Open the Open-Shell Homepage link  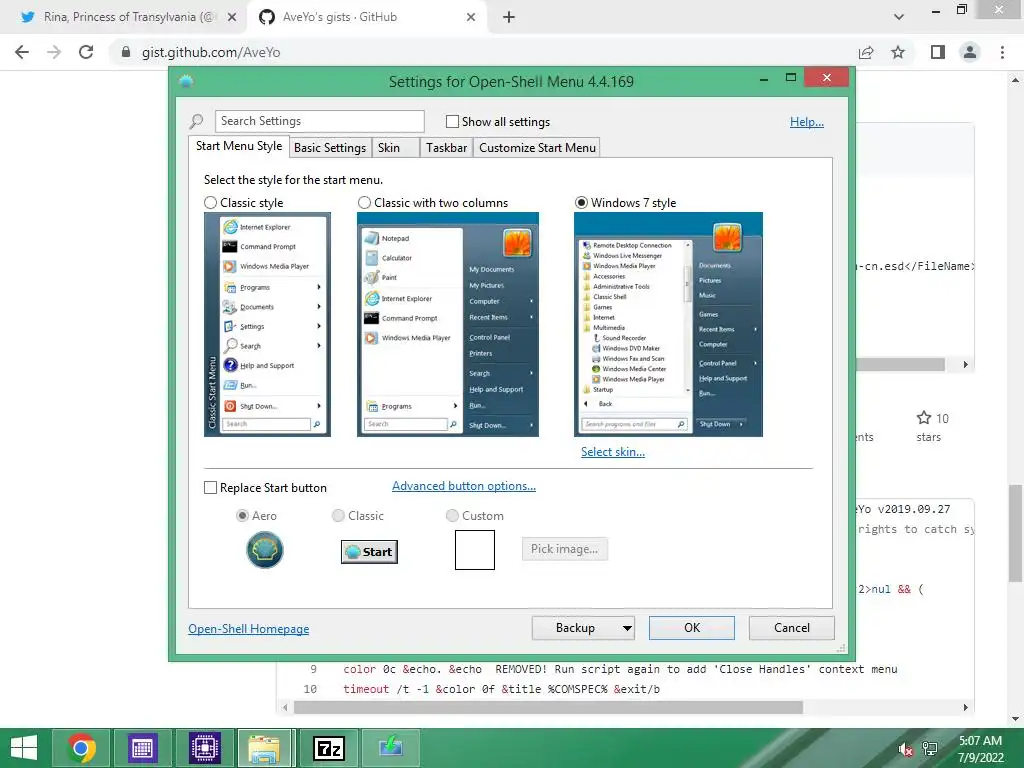pos(249,629)
